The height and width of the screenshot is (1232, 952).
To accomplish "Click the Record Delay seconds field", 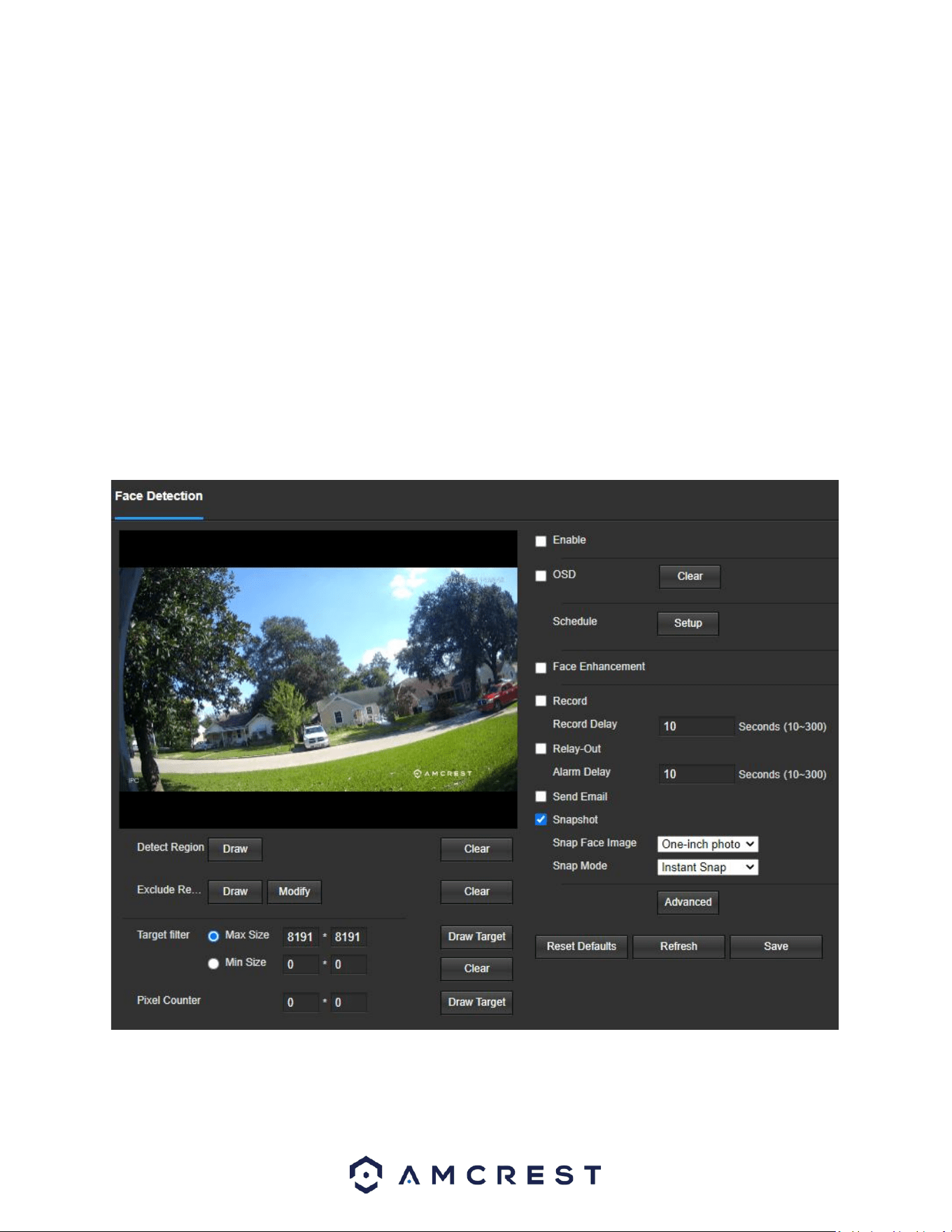I will point(696,726).
